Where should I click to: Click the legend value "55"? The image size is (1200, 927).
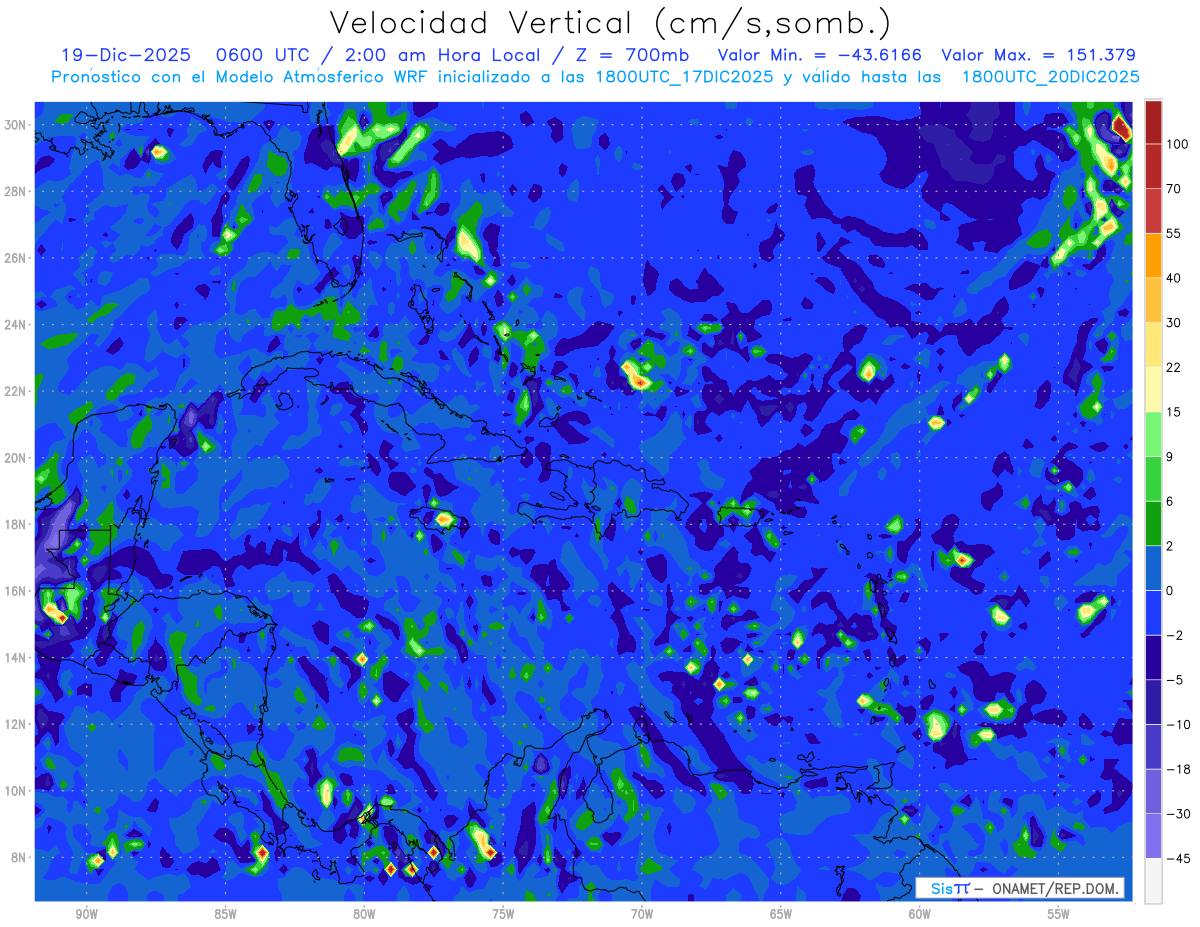coord(1174,233)
